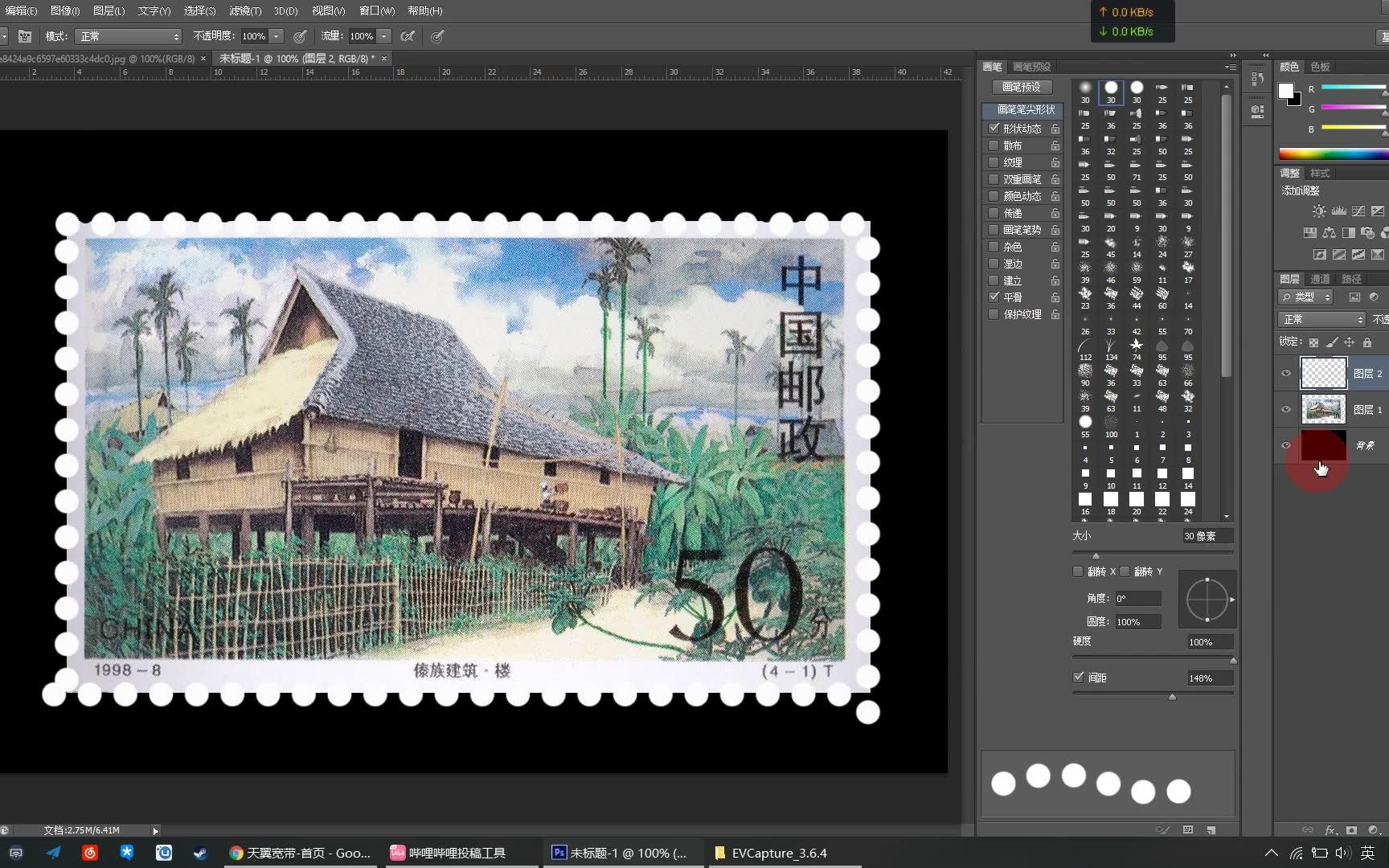This screenshot has height=868, width=1389.
Task: Click the layer style fx icon
Action: pyautogui.click(x=1330, y=830)
